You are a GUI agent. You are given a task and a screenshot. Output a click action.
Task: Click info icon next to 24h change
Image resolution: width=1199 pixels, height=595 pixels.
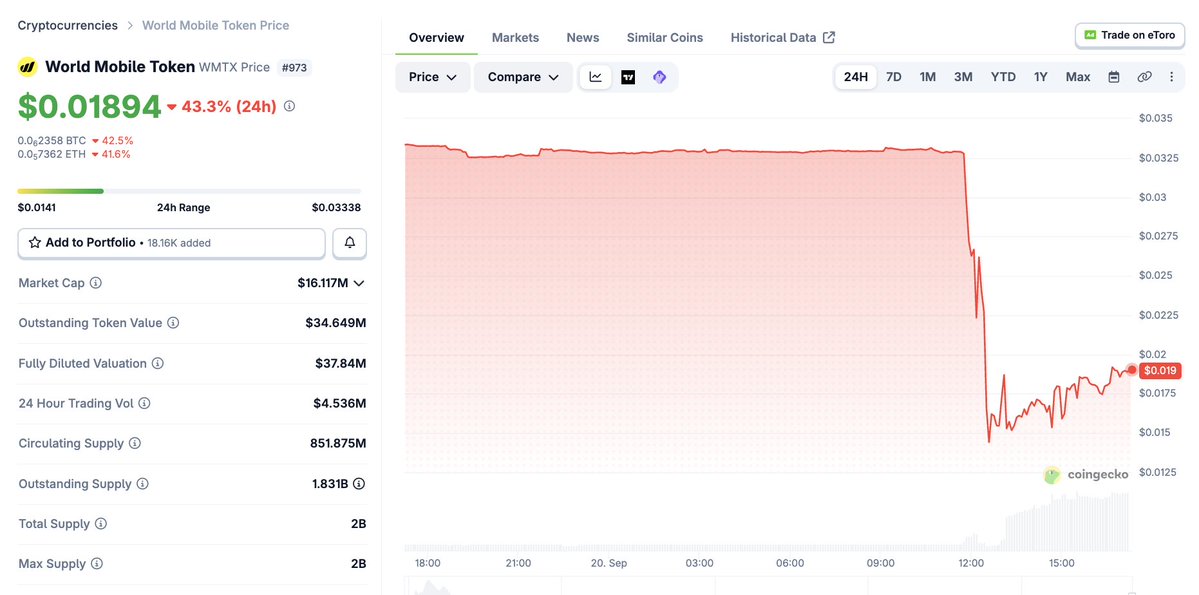289,106
